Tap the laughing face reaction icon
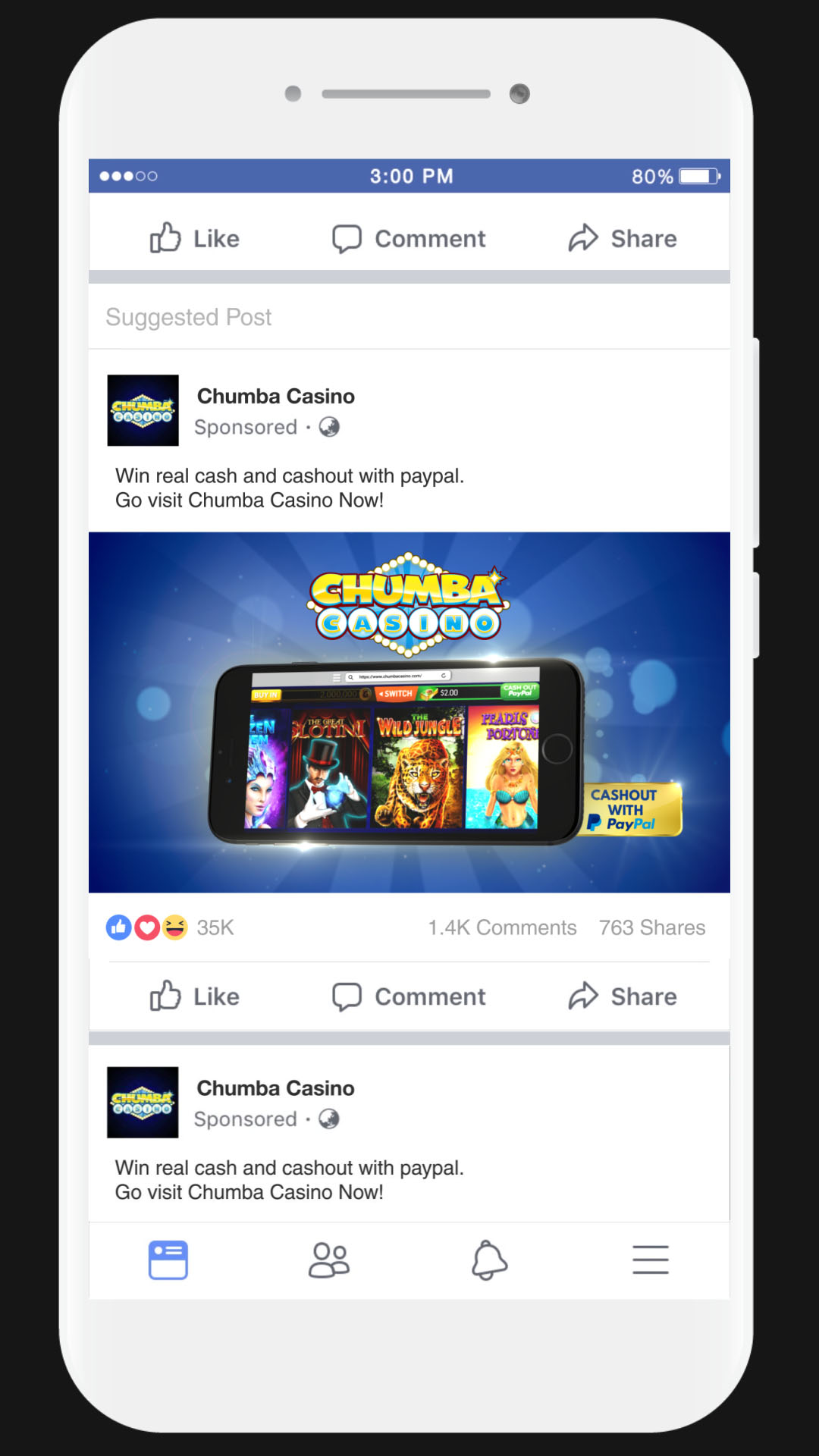Viewport: 819px width, 1456px height. tap(174, 927)
